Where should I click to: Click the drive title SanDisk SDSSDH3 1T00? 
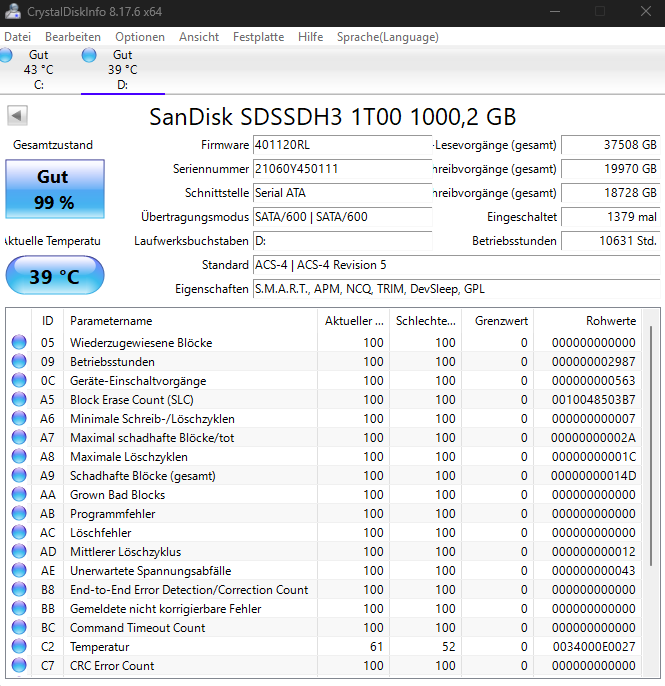[332, 117]
